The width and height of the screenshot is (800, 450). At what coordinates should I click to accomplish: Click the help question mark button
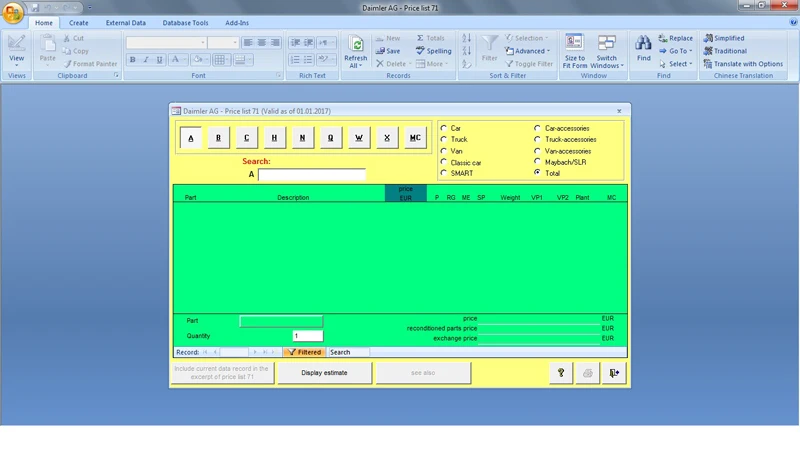click(561, 373)
